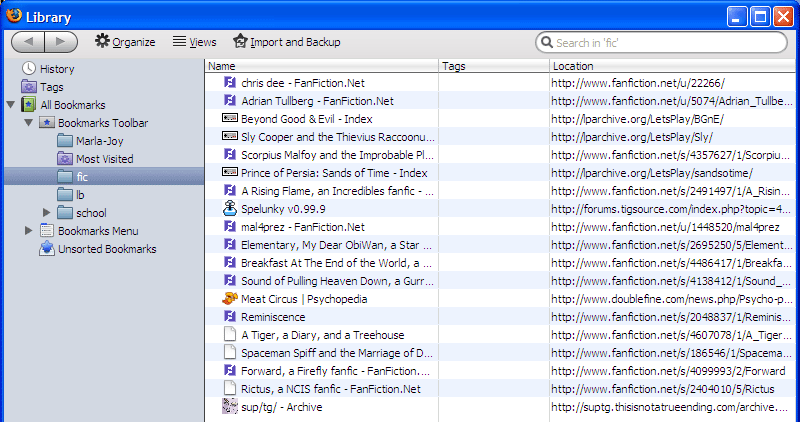This screenshot has height=422, width=800.
Task: Click the sup/tg/ Archive bookmark favicon
Action: click(x=229, y=407)
